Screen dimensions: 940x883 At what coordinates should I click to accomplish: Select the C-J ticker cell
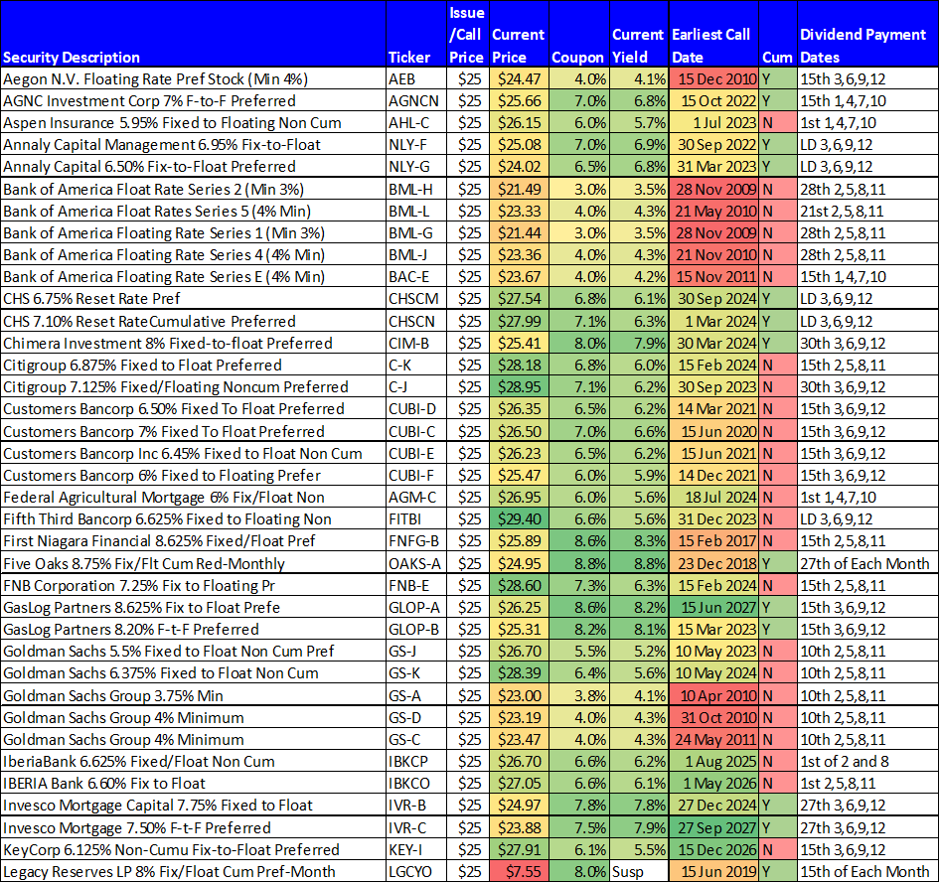click(x=416, y=387)
